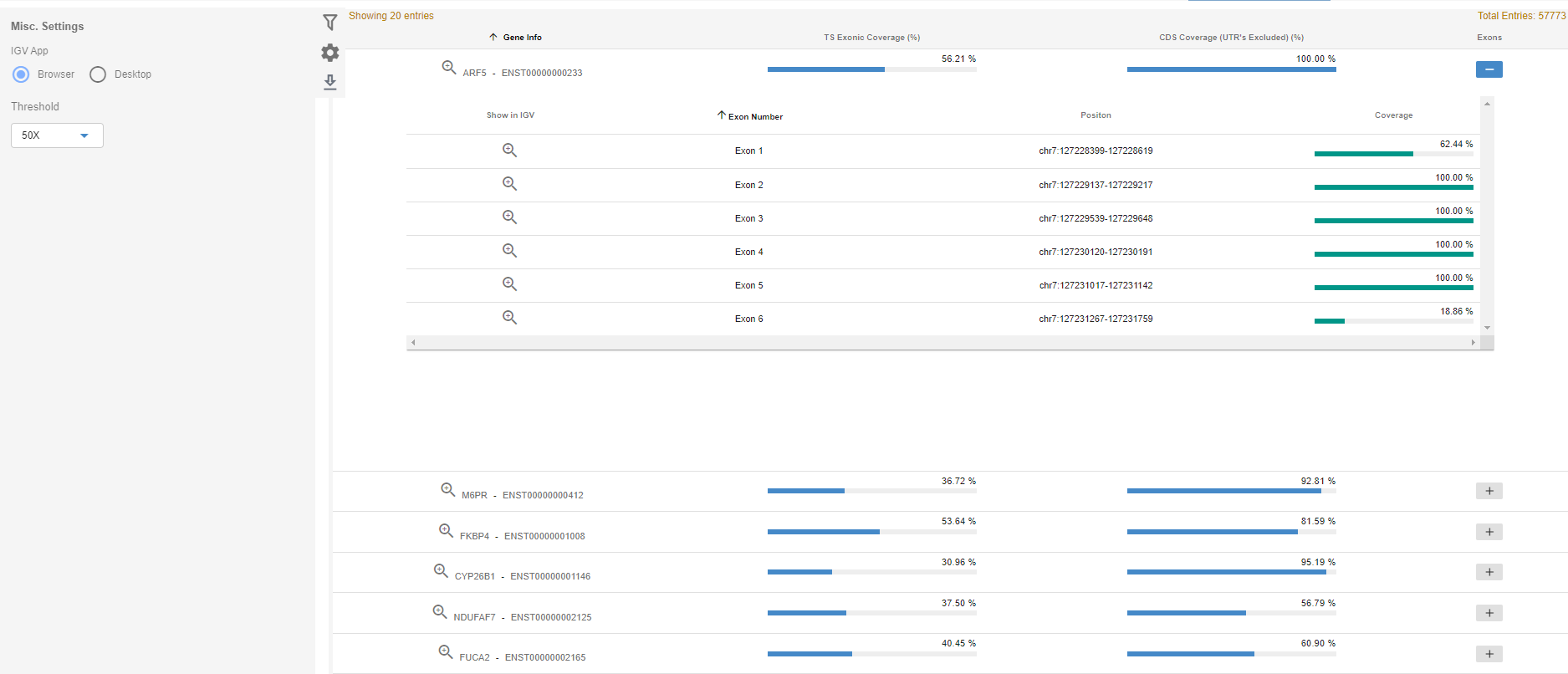Click Showing 20 entries text
The width and height of the screenshot is (1568, 674).
[x=391, y=16]
